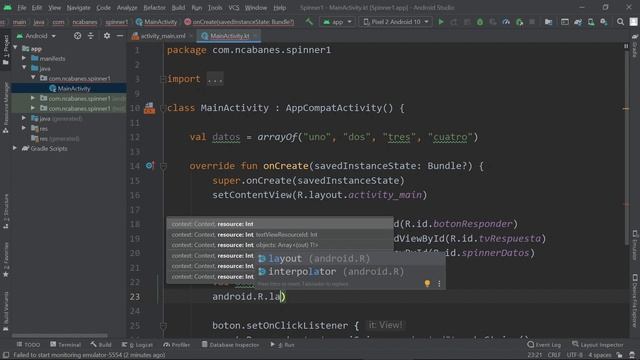Click MainActivity breadcrumb in navigation bar
Screen dimensions: 640x360
coord(157,22)
